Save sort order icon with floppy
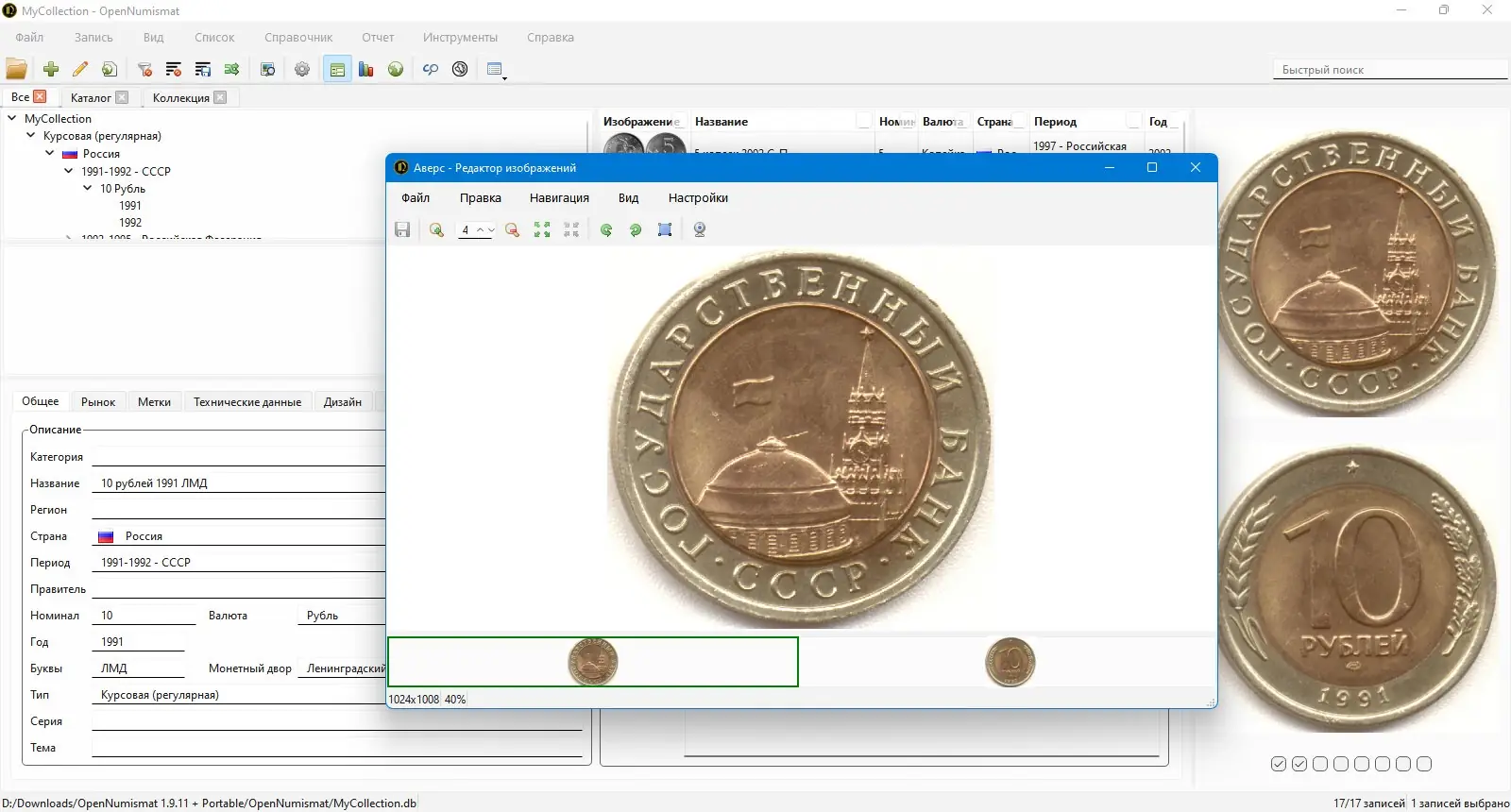 [x=203, y=69]
